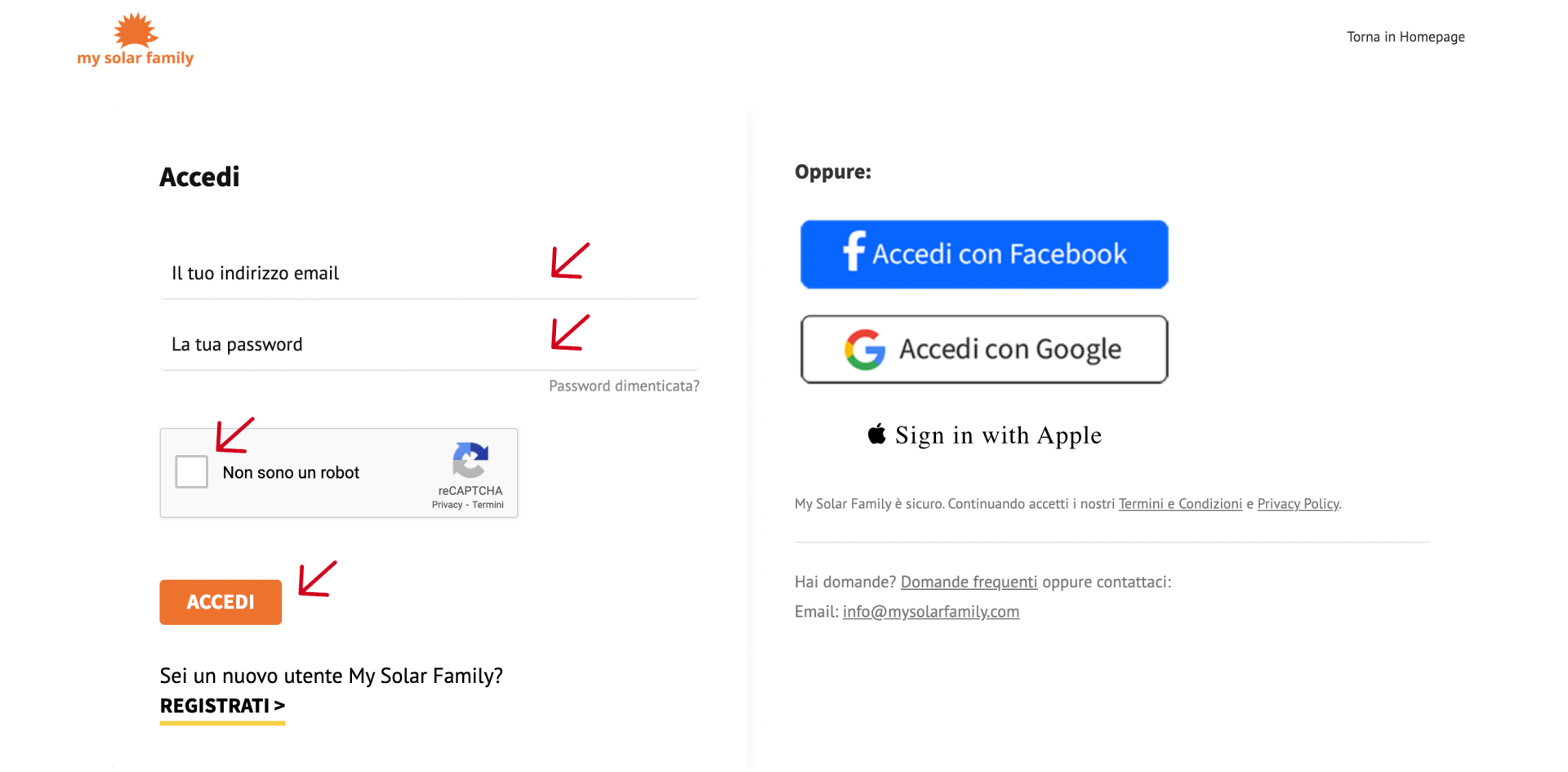Click the orange ACCEDI button

coord(220,602)
